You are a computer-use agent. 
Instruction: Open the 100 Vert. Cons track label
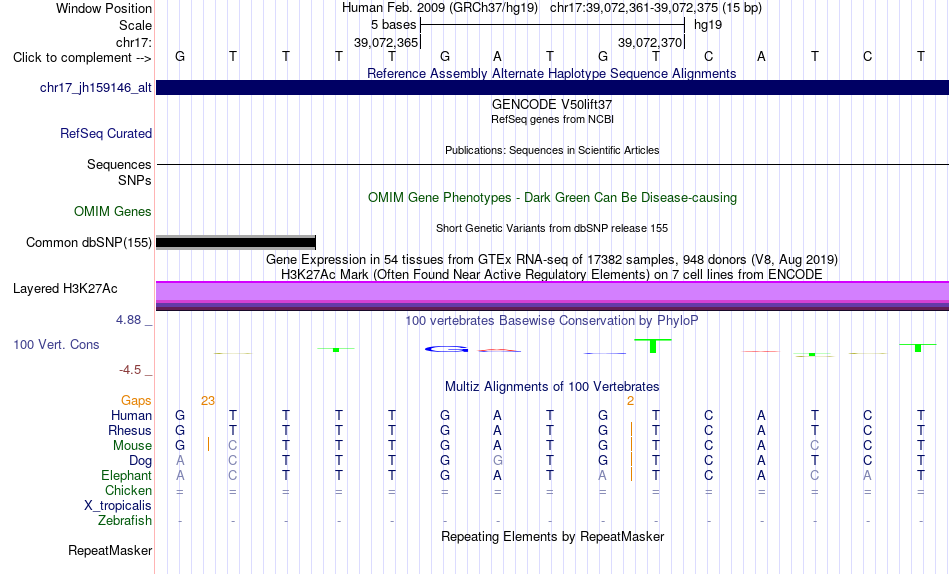tap(56, 344)
